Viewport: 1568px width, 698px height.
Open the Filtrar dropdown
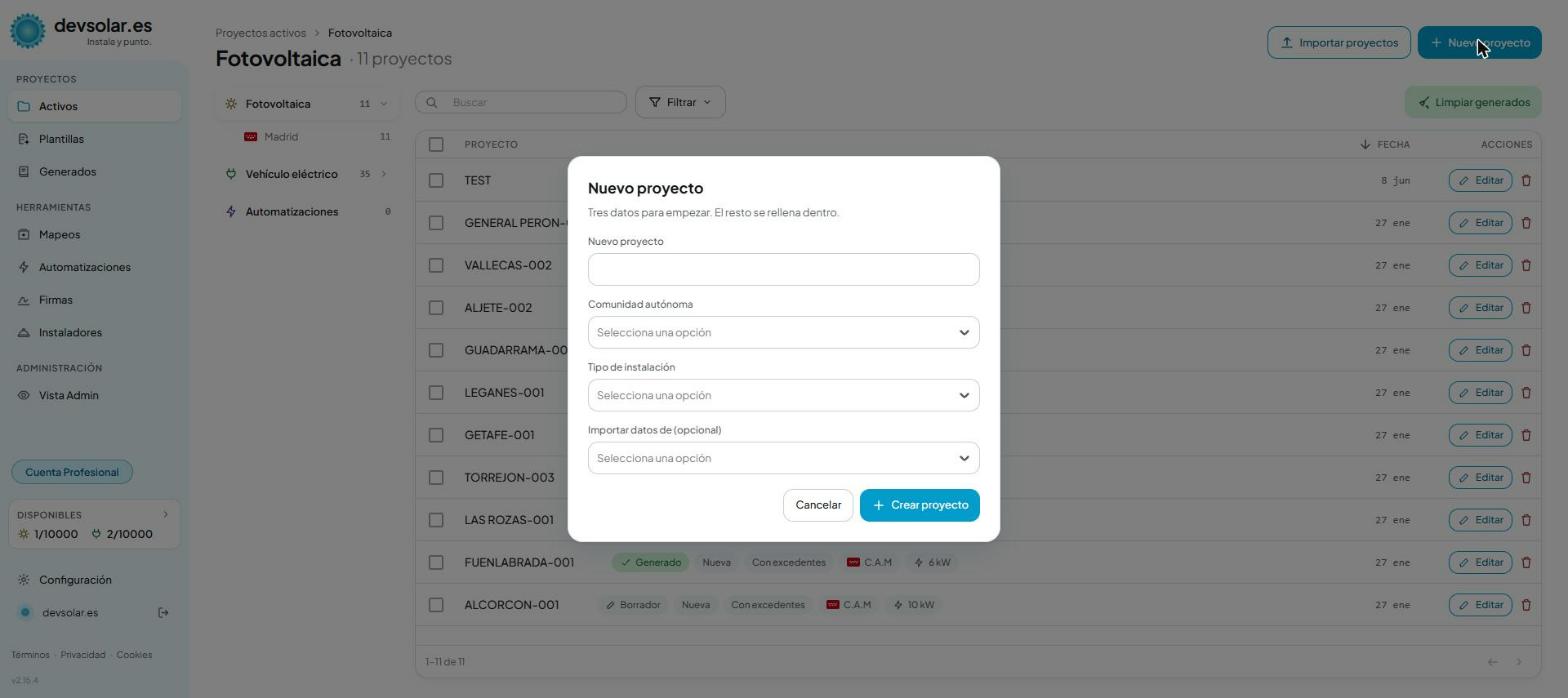point(680,102)
